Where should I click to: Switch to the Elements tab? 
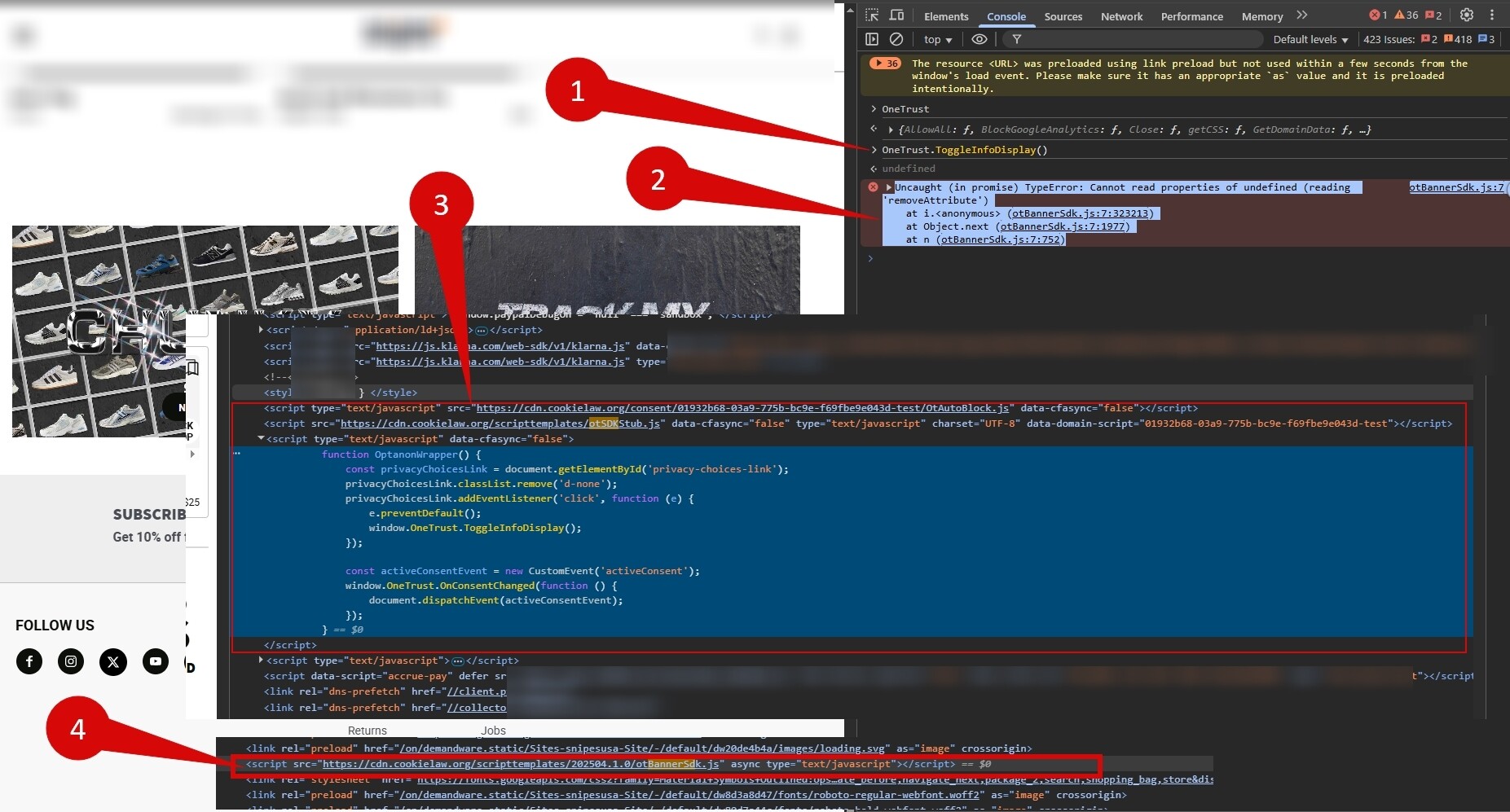[x=946, y=16]
